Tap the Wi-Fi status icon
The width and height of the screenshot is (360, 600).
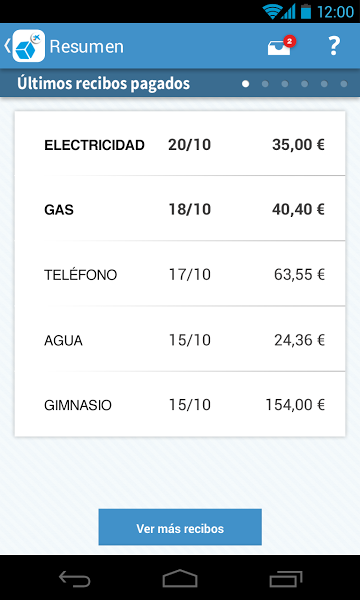click(x=272, y=11)
